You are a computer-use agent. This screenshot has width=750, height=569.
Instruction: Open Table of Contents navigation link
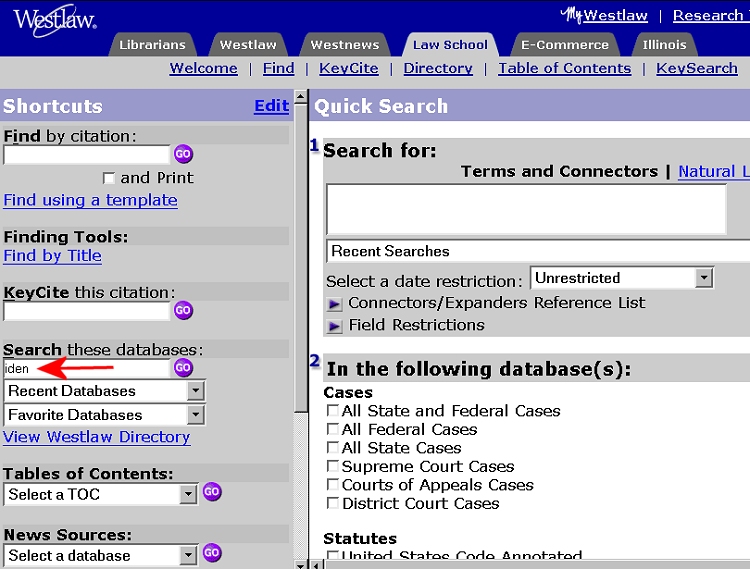click(564, 68)
